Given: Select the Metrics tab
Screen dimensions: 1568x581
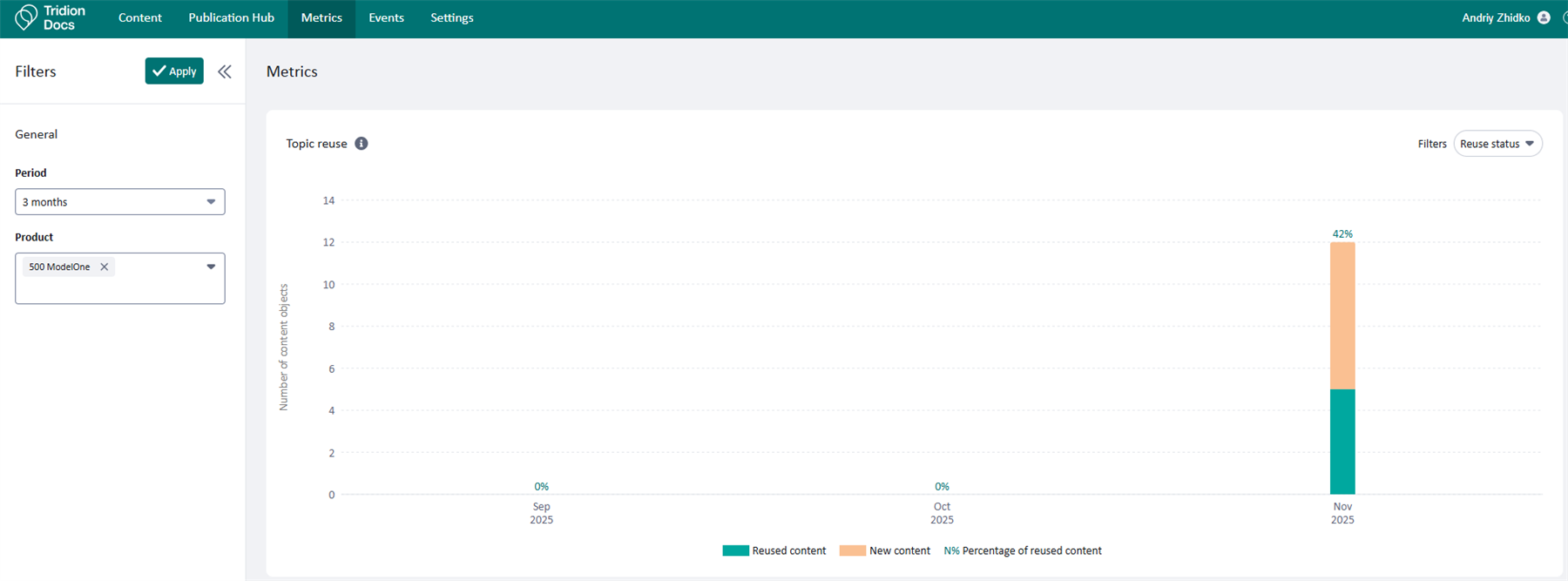Looking at the screenshot, I should coord(321,17).
